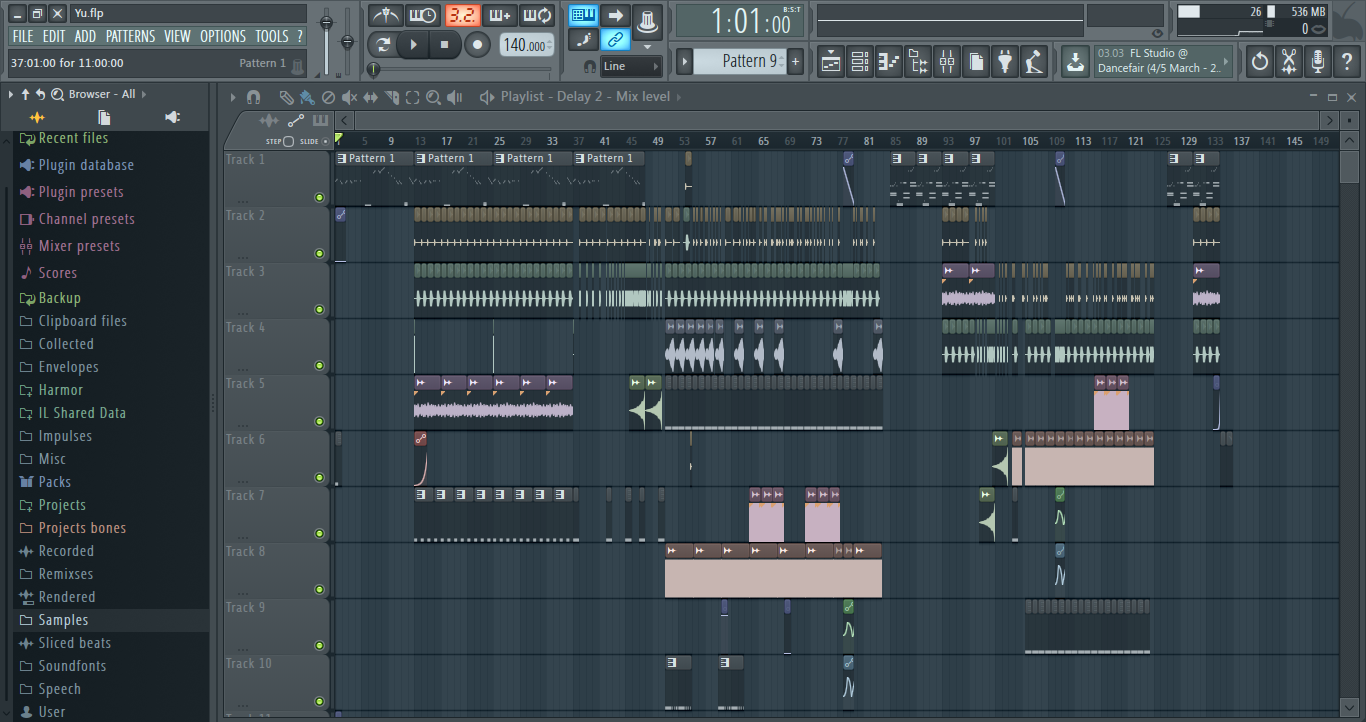1366x722 pixels.
Task: Open the TOOLS menu
Action: pyautogui.click(x=272, y=36)
